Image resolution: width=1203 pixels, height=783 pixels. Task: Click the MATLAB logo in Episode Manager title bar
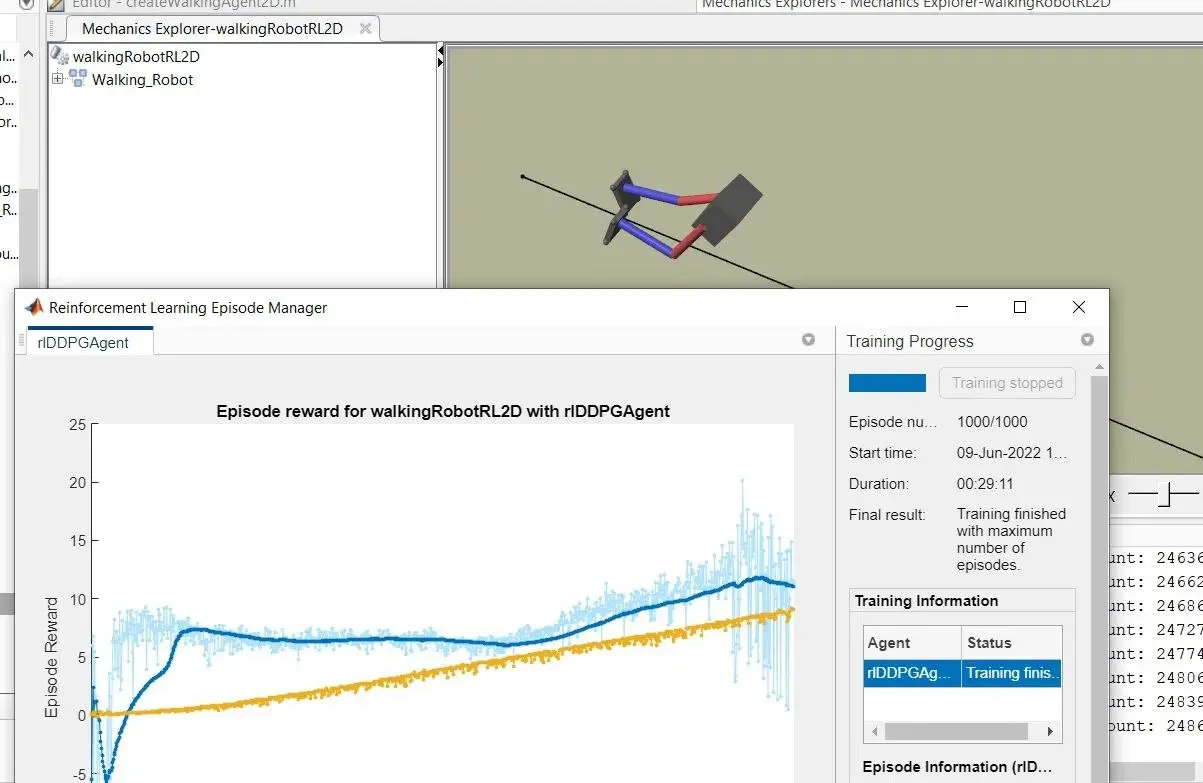pos(34,307)
